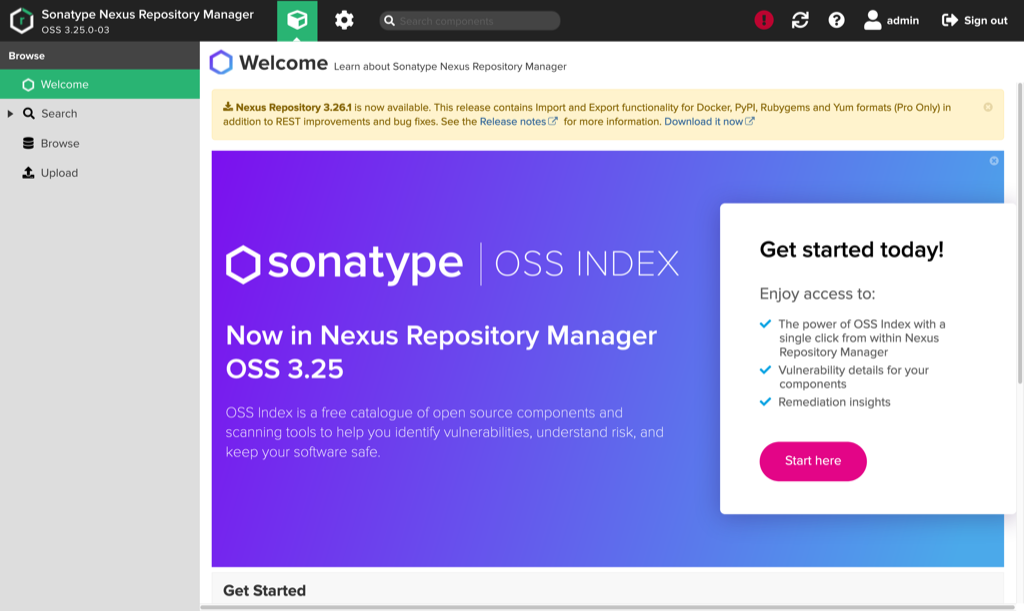
Task: Click the Search magnifier icon in sidebar
Action: point(29,114)
